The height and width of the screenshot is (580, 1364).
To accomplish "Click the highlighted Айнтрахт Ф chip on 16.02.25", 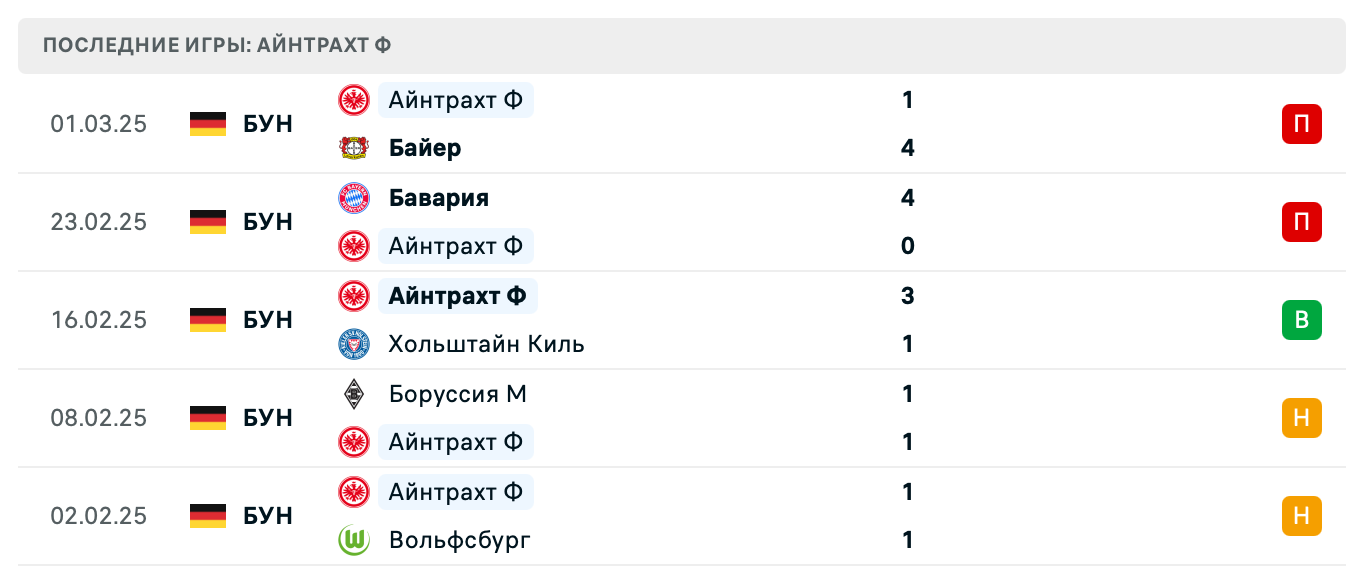I will point(458,296).
